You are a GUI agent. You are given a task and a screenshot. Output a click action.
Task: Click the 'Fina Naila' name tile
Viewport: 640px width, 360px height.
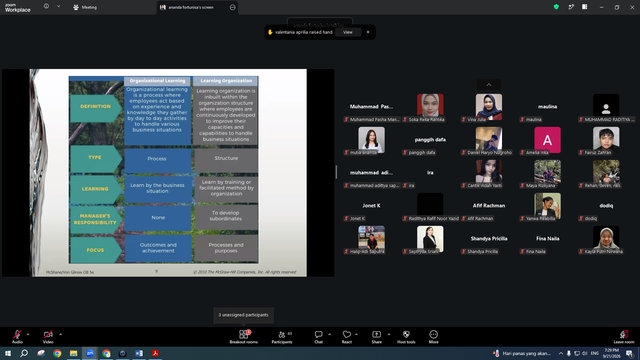[x=547, y=238]
